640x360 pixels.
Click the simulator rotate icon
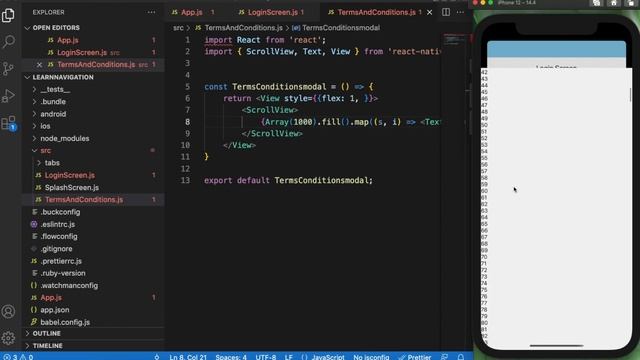pyautogui.click(x=631, y=3)
